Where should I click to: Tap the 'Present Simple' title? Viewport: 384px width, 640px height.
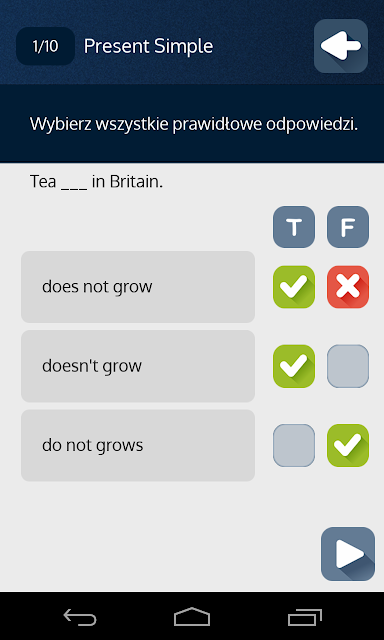(149, 46)
